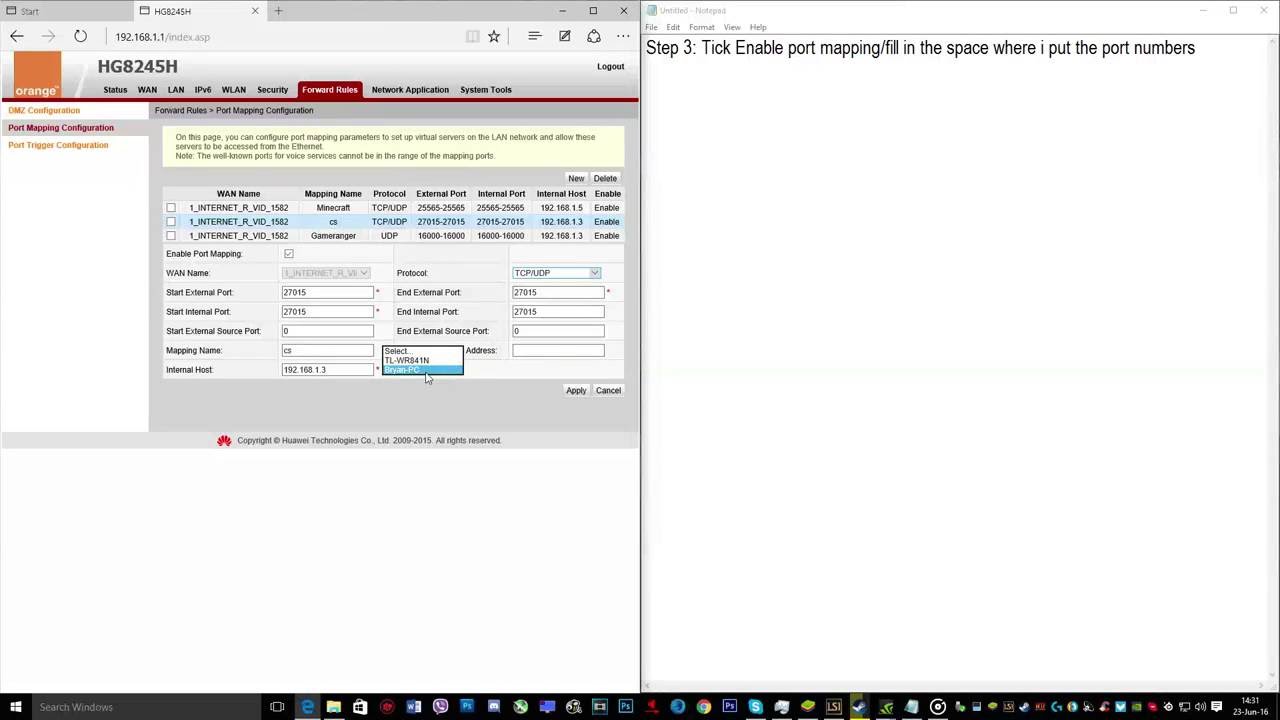This screenshot has height=720, width=1280.
Task: Open a new Edge tab with plus
Action: coord(278,11)
